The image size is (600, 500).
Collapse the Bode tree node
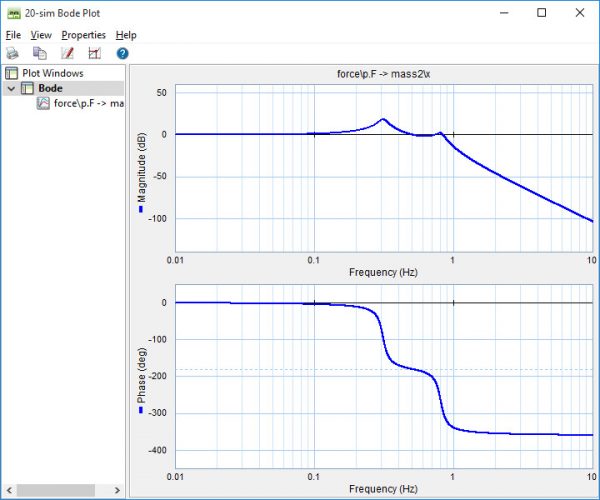[11, 88]
